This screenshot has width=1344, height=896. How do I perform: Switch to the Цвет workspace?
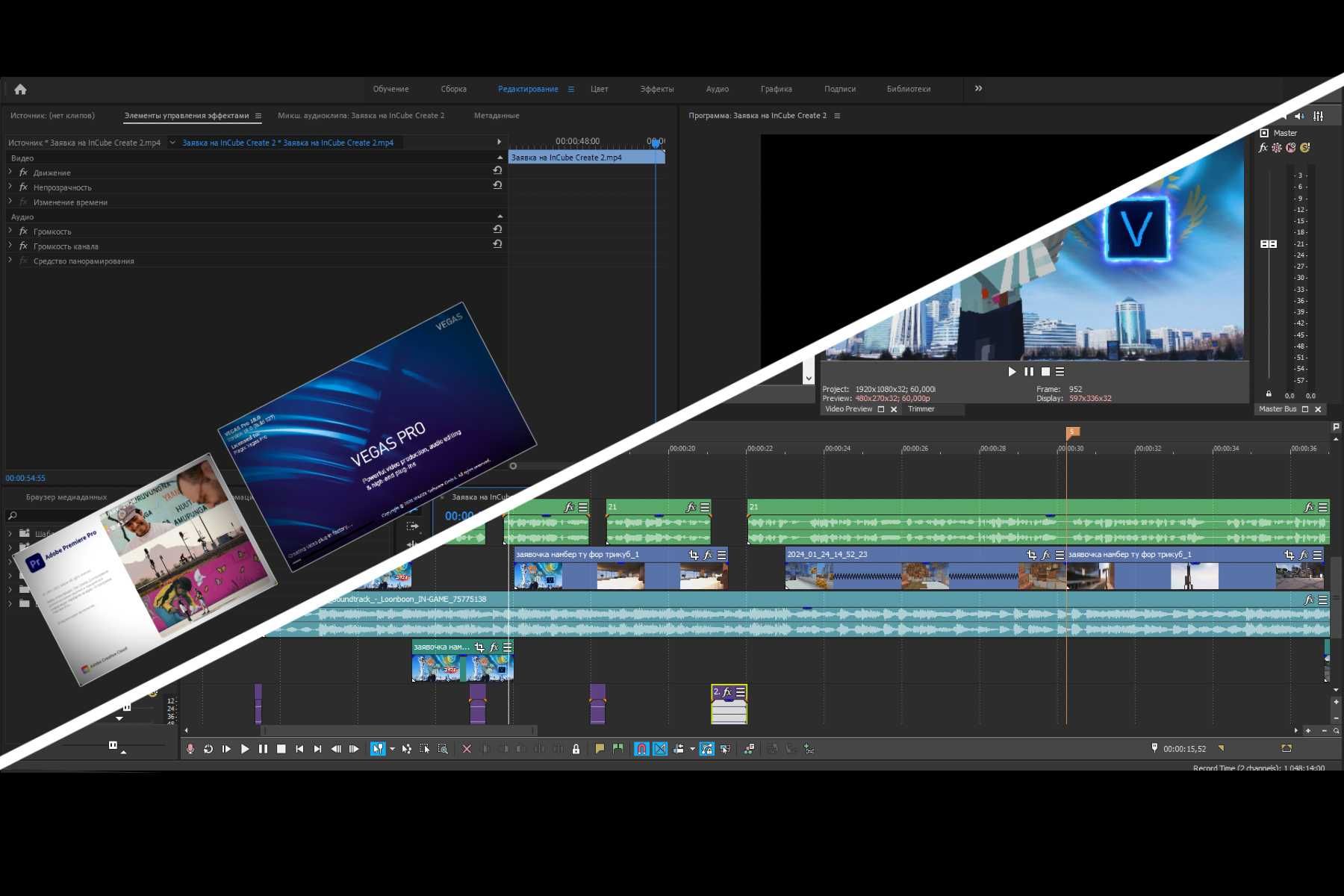coord(599,89)
